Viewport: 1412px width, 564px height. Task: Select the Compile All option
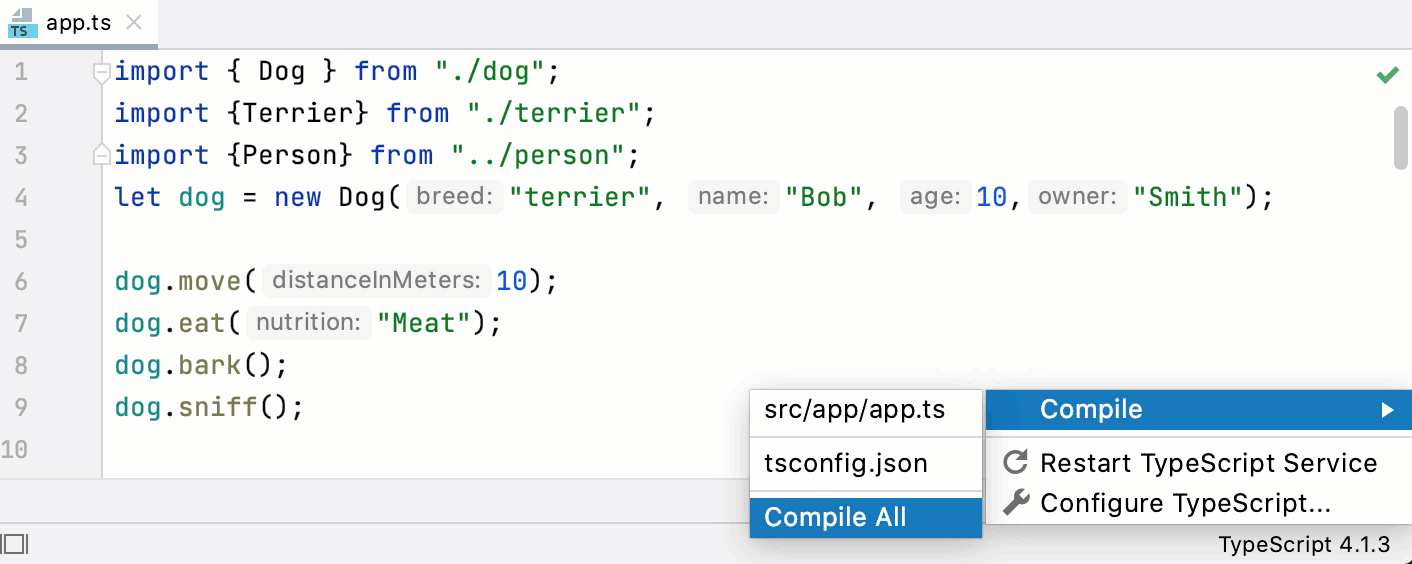pos(835,517)
